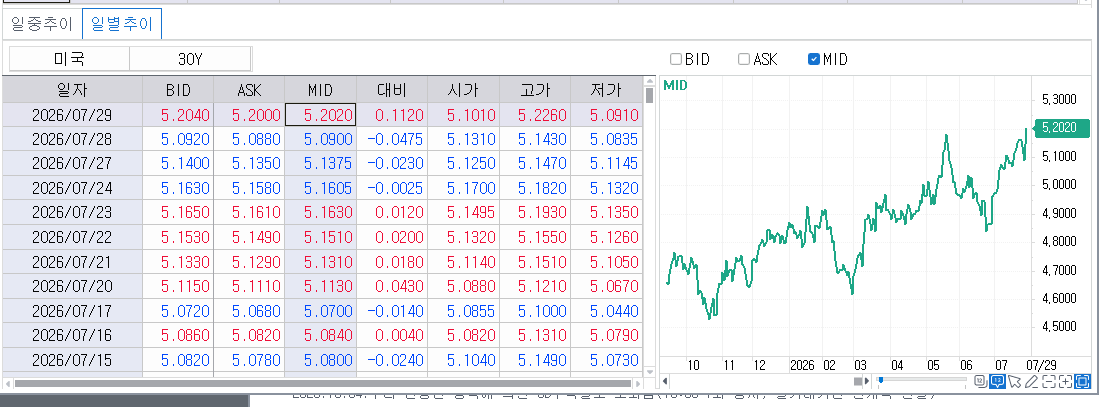Click the 고가 value 5.1930 cell

(535, 213)
